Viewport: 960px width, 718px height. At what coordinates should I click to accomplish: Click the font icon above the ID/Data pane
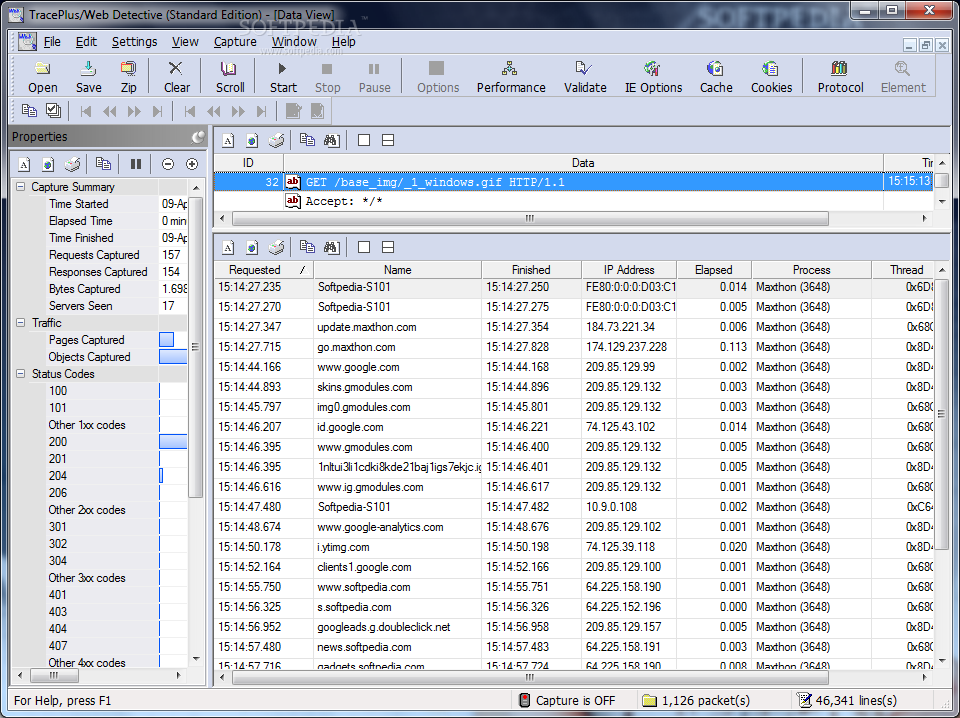click(x=228, y=141)
